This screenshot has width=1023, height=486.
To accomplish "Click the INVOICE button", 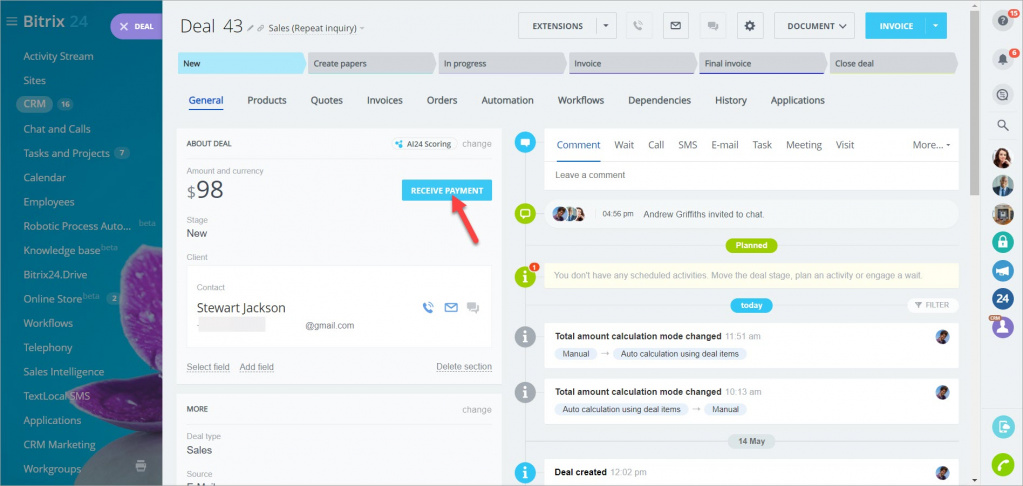I will (896, 26).
